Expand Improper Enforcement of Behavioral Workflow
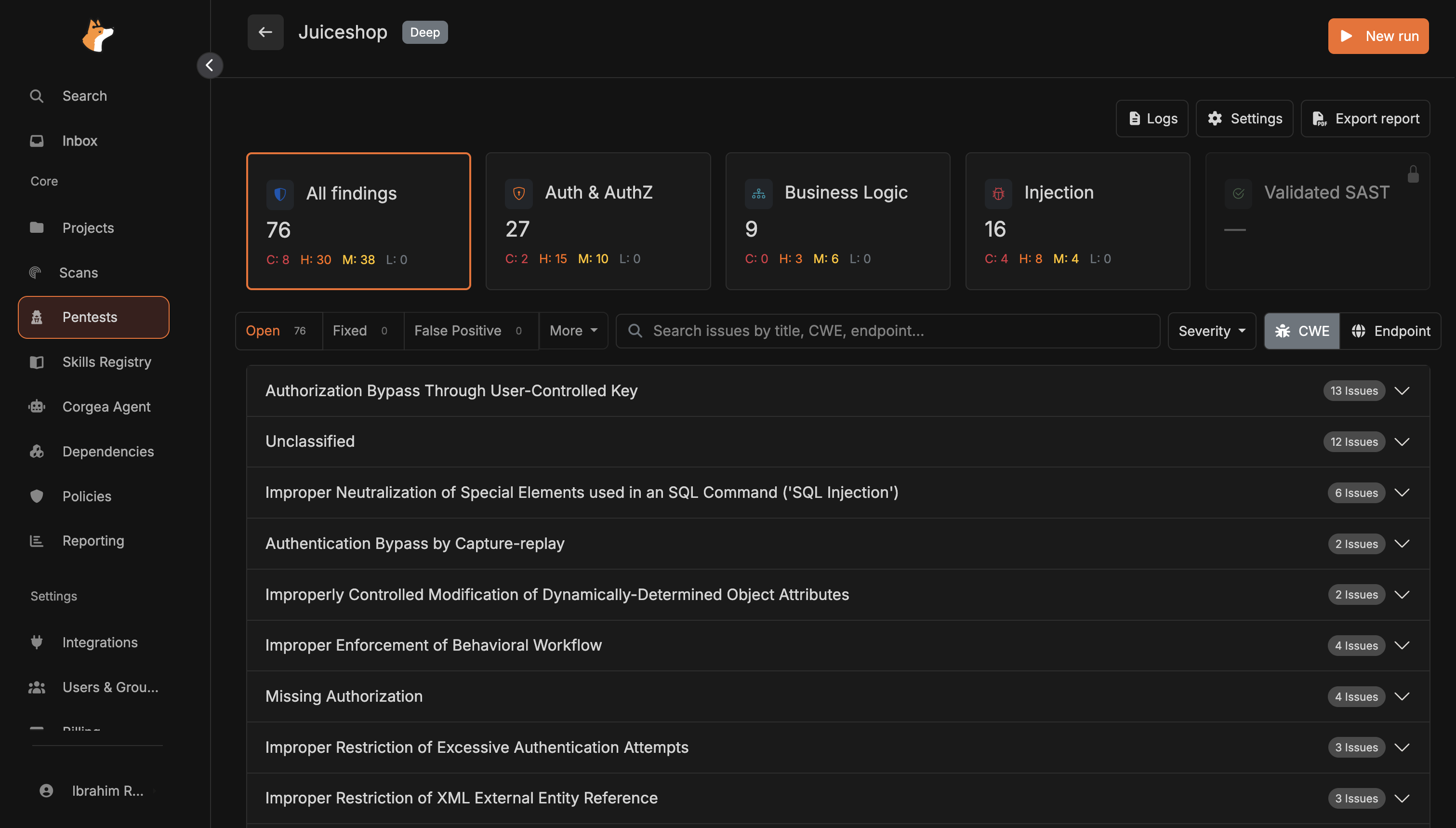The height and width of the screenshot is (828, 1456). click(x=1402, y=645)
